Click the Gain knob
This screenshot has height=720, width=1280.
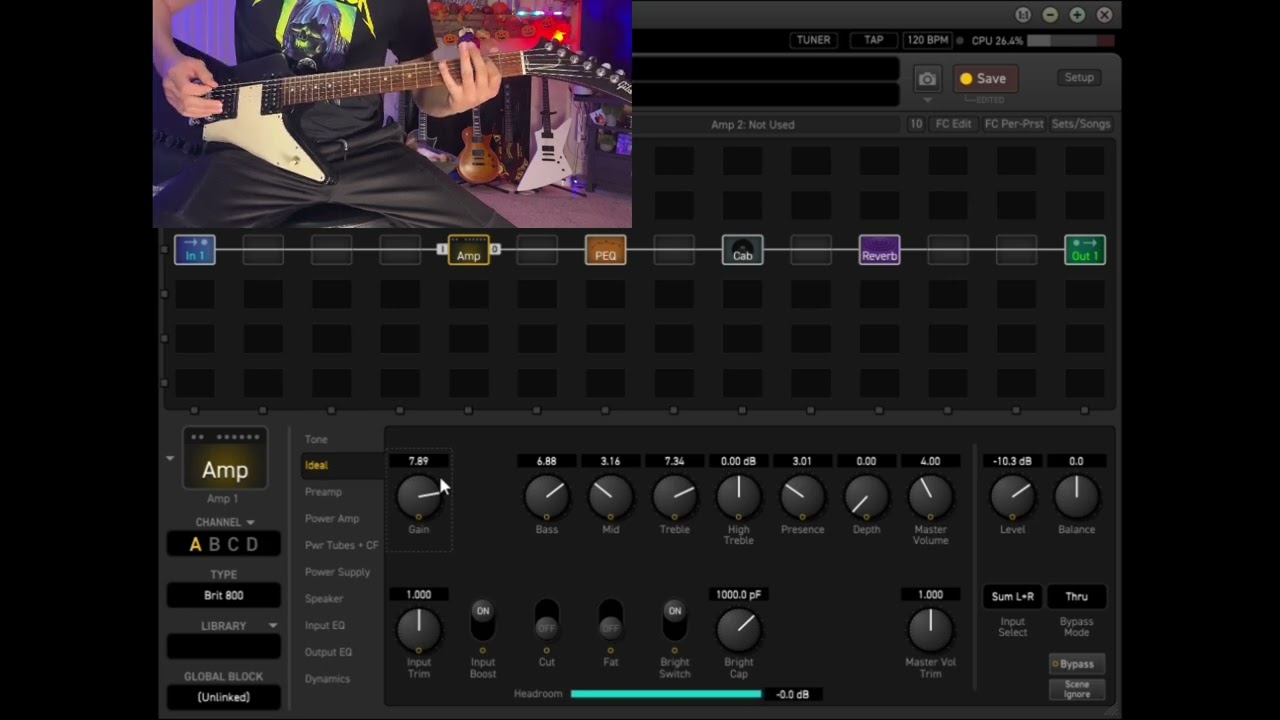pos(418,496)
